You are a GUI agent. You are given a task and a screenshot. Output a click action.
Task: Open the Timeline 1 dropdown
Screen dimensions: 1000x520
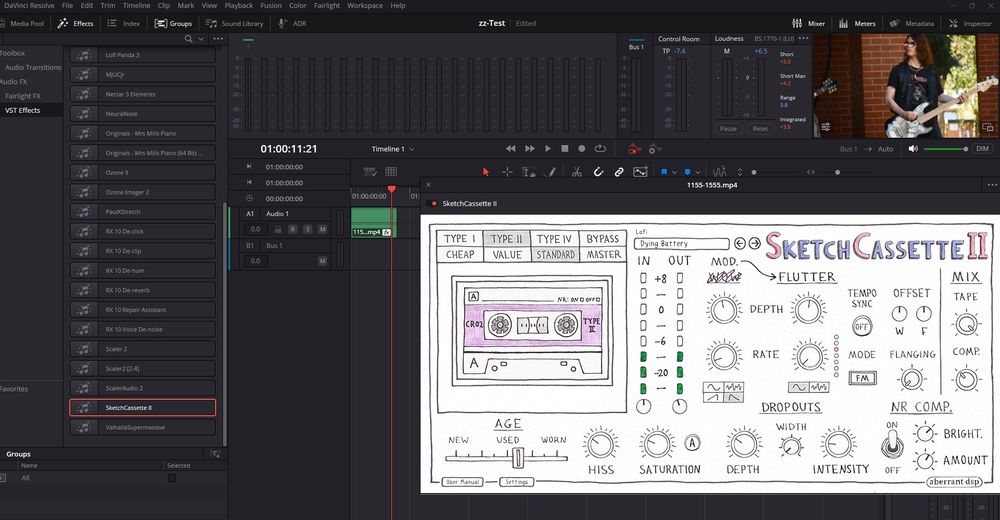[x=393, y=149]
